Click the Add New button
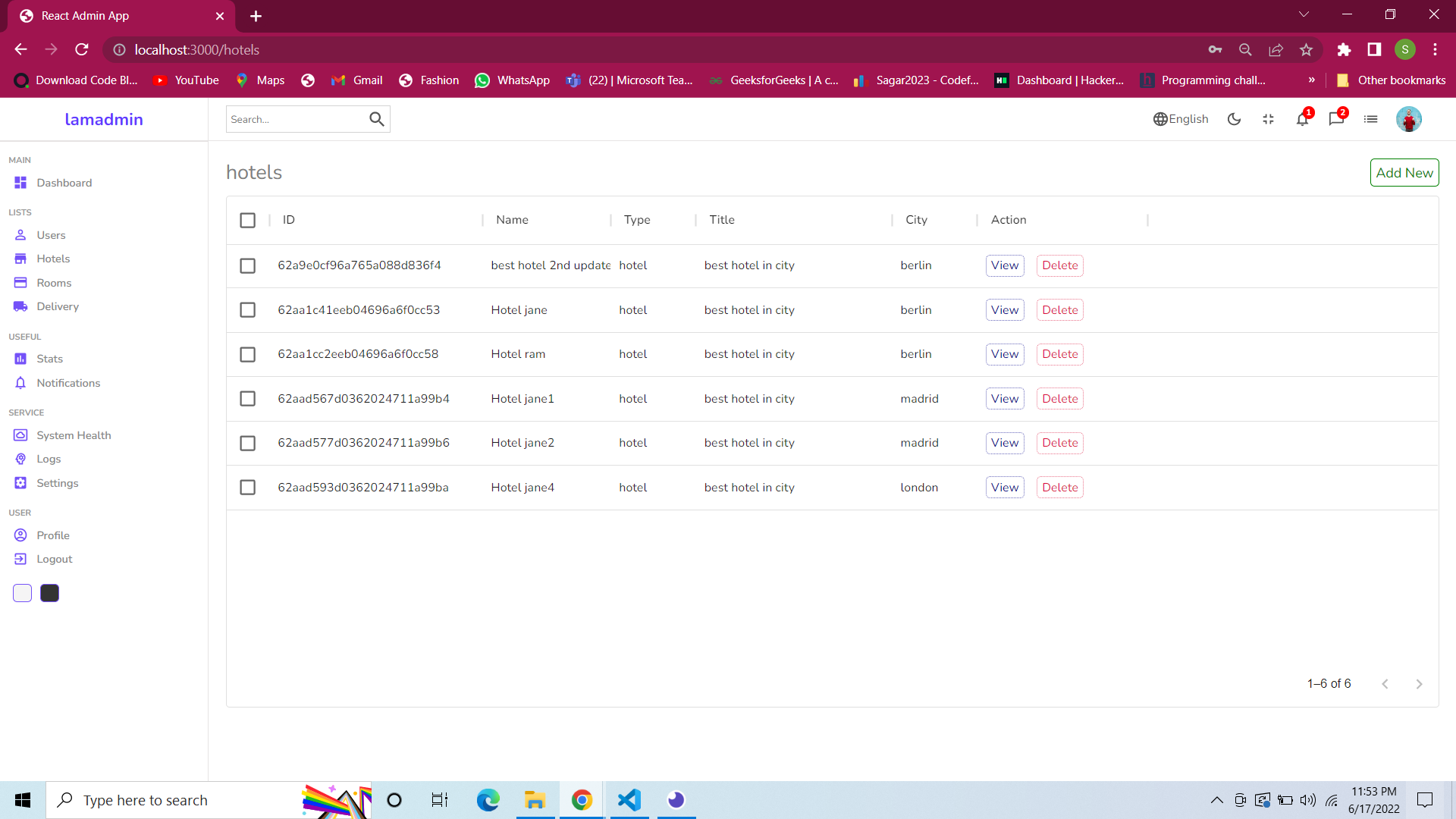Screen dimensions: 1456x819 click(x=1404, y=172)
